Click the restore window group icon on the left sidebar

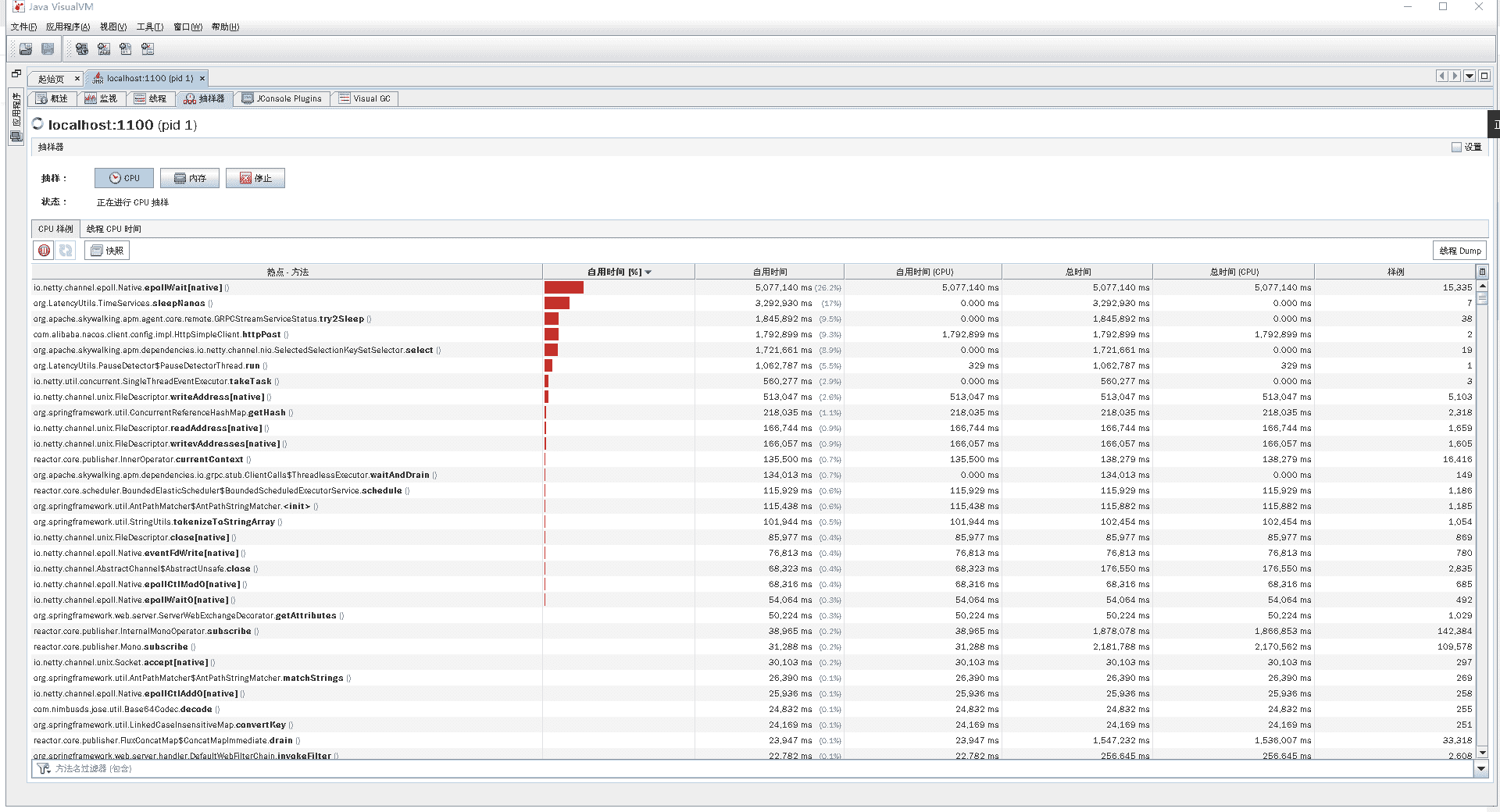tap(16, 74)
